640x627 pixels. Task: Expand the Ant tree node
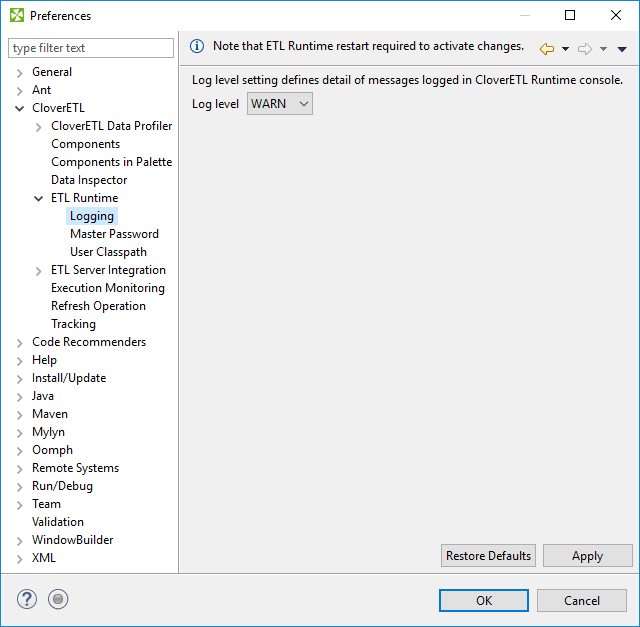(x=20, y=91)
